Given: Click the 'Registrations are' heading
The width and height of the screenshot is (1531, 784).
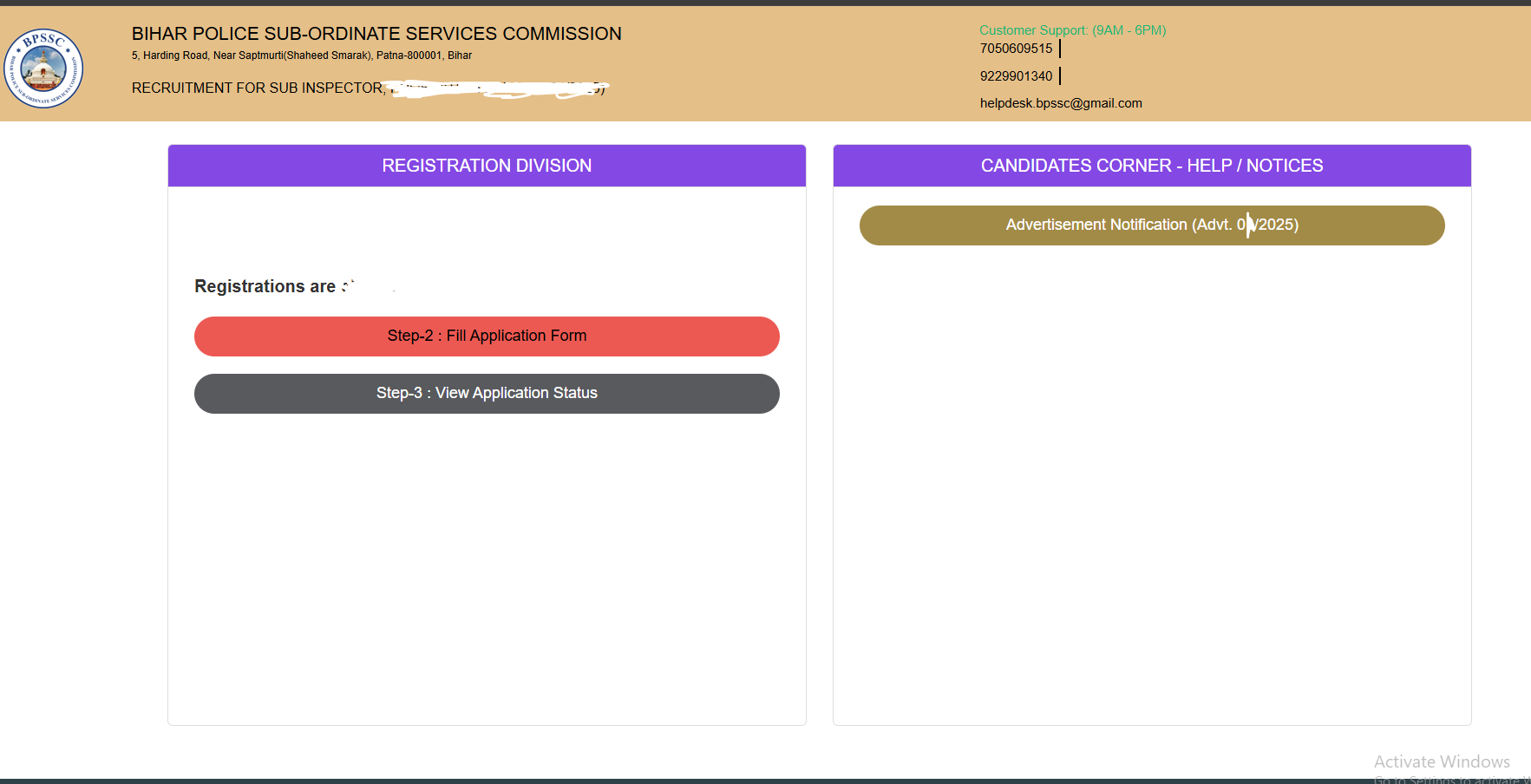Looking at the screenshot, I should (x=265, y=286).
